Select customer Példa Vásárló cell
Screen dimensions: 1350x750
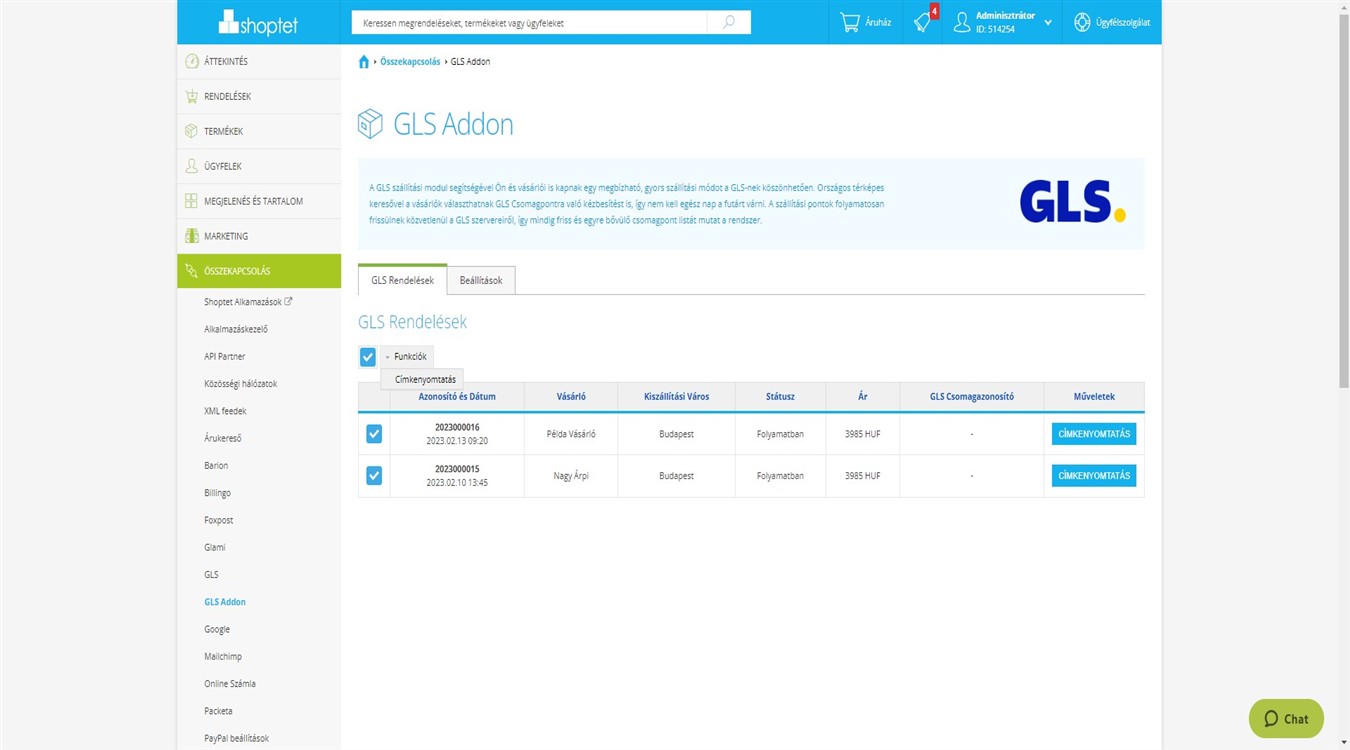click(x=571, y=434)
